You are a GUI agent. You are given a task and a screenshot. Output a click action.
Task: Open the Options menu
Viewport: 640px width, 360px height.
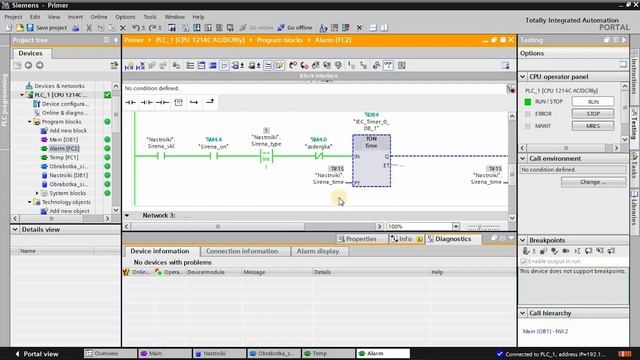125,17
